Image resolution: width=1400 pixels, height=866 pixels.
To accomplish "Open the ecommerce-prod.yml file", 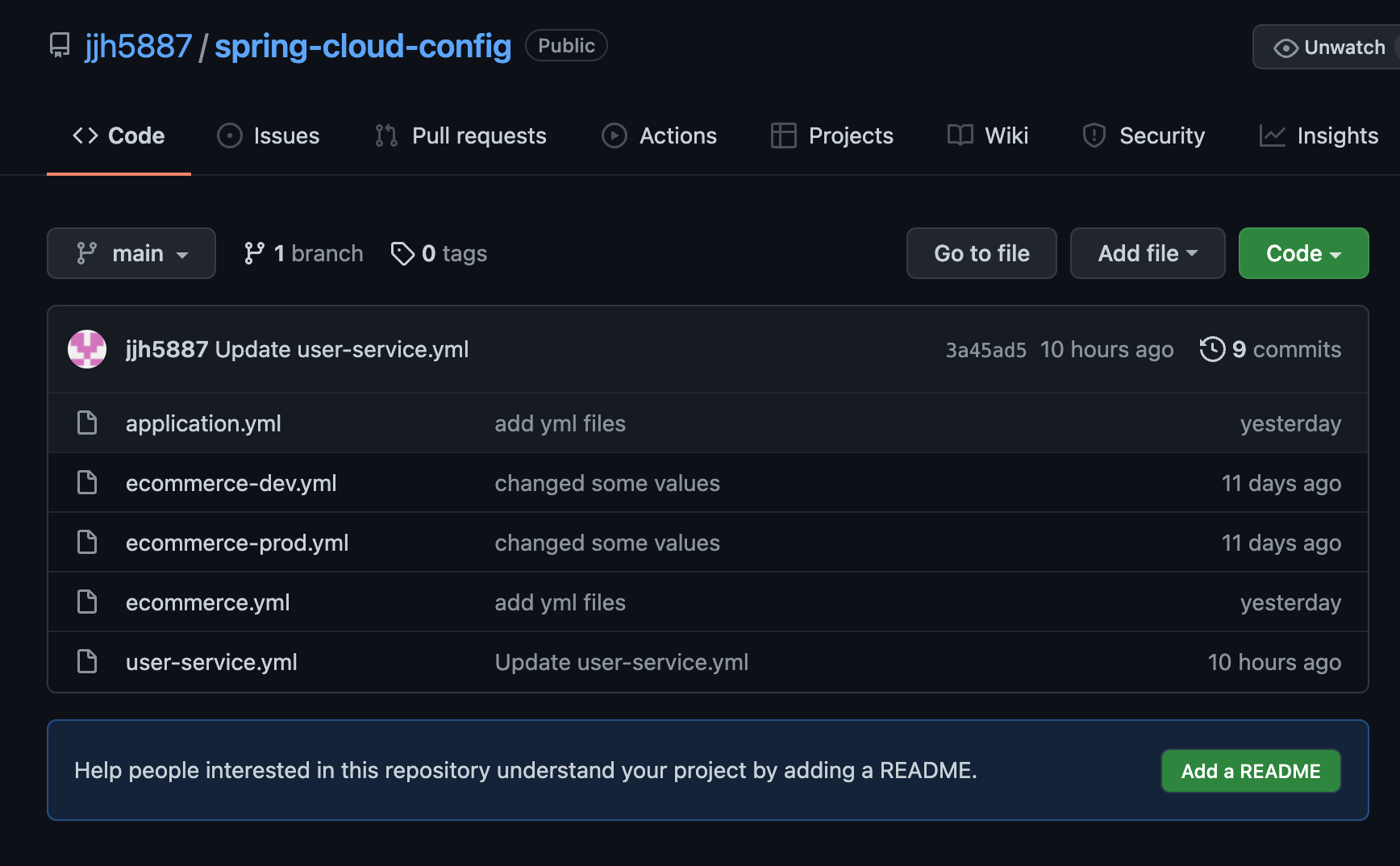I will tap(237, 543).
